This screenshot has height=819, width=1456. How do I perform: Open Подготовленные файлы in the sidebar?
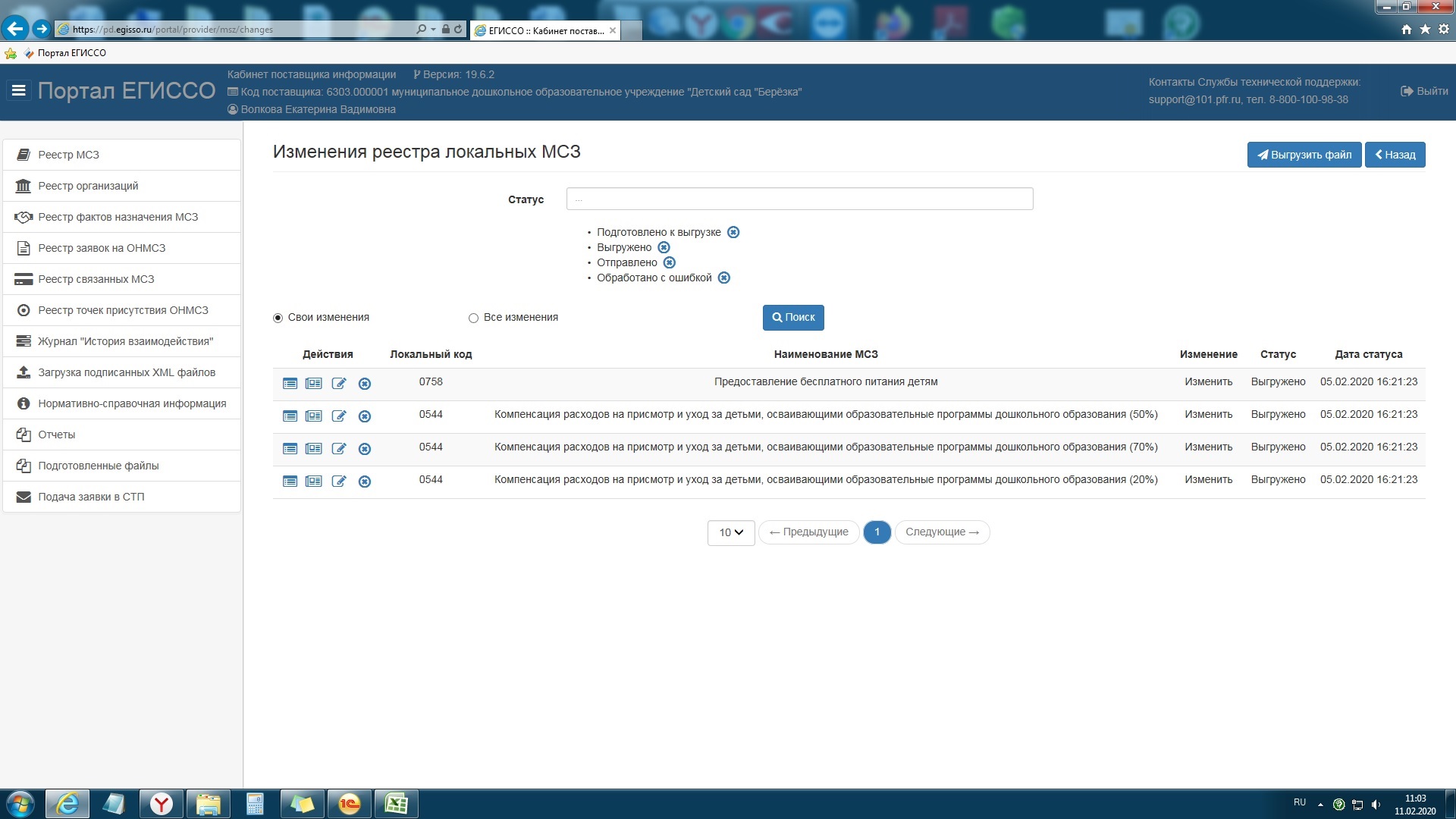(122, 466)
